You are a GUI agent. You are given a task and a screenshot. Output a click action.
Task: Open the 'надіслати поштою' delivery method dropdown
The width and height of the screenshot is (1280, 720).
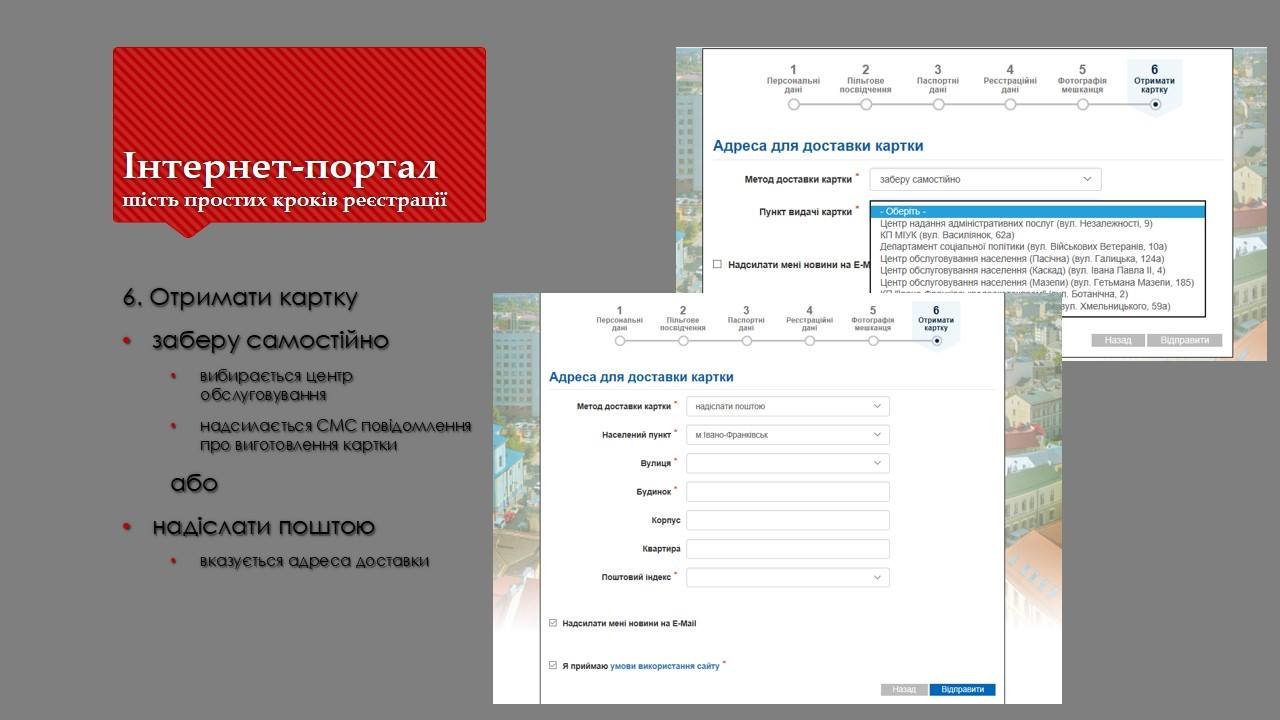click(788, 407)
